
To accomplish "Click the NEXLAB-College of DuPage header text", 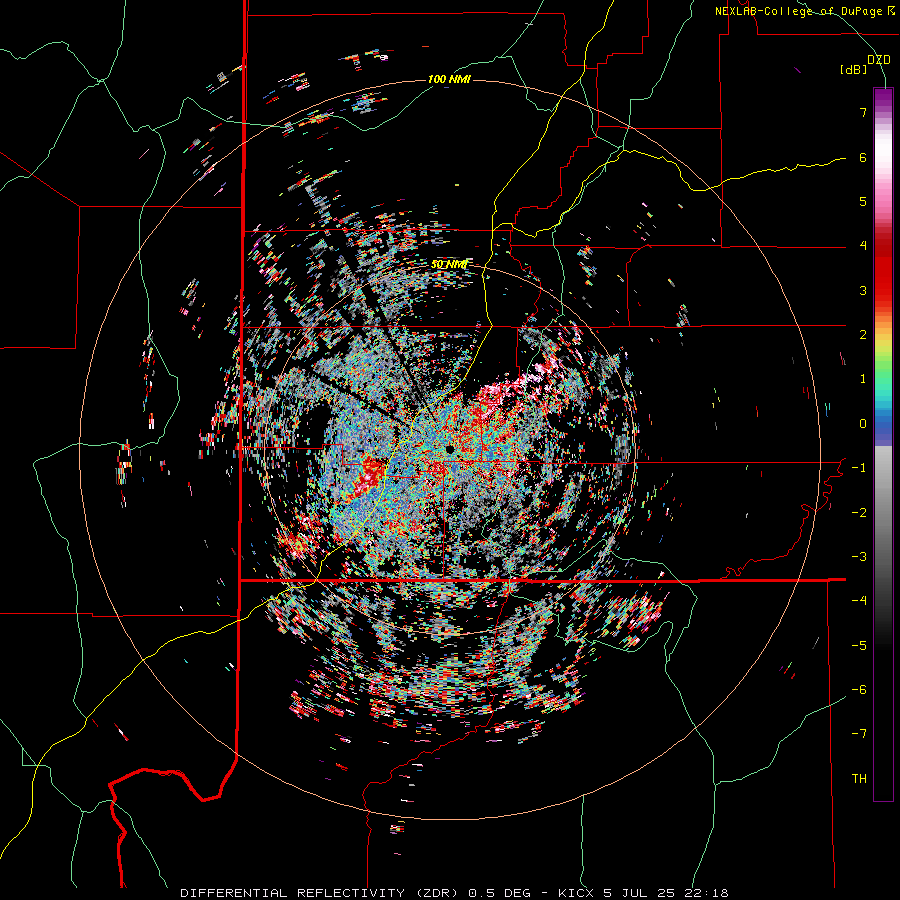I will point(805,11).
